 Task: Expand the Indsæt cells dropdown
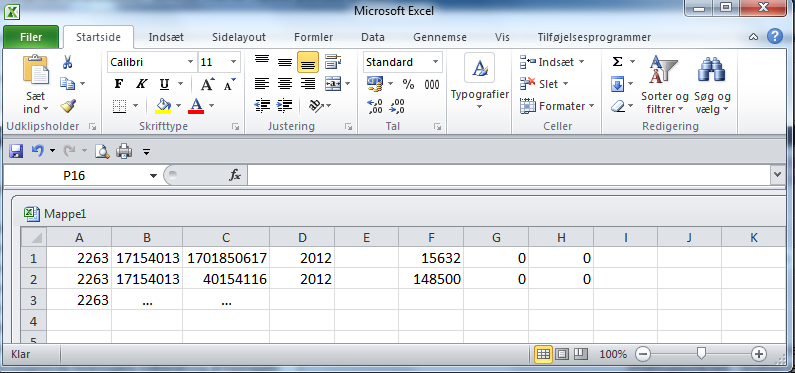pyautogui.click(x=582, y=62)
